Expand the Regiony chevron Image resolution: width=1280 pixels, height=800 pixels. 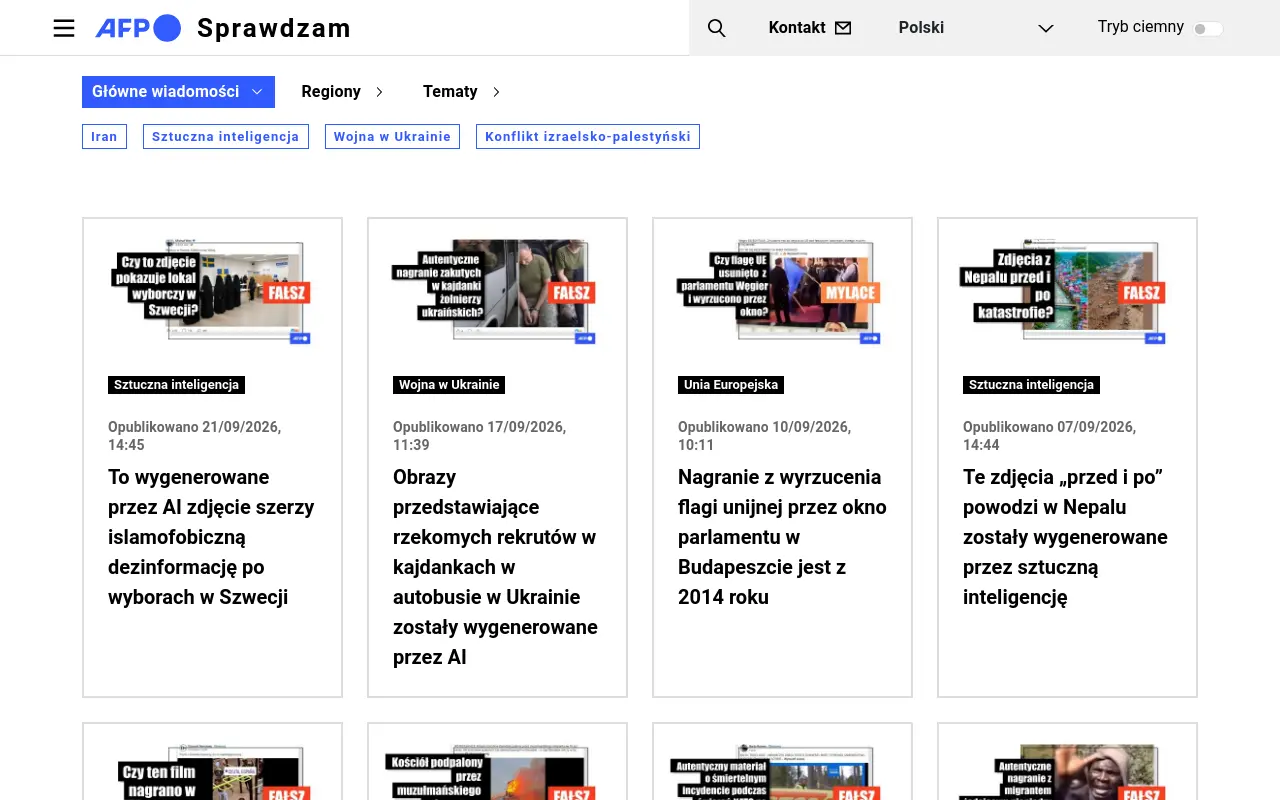click(x=379, y=92)
